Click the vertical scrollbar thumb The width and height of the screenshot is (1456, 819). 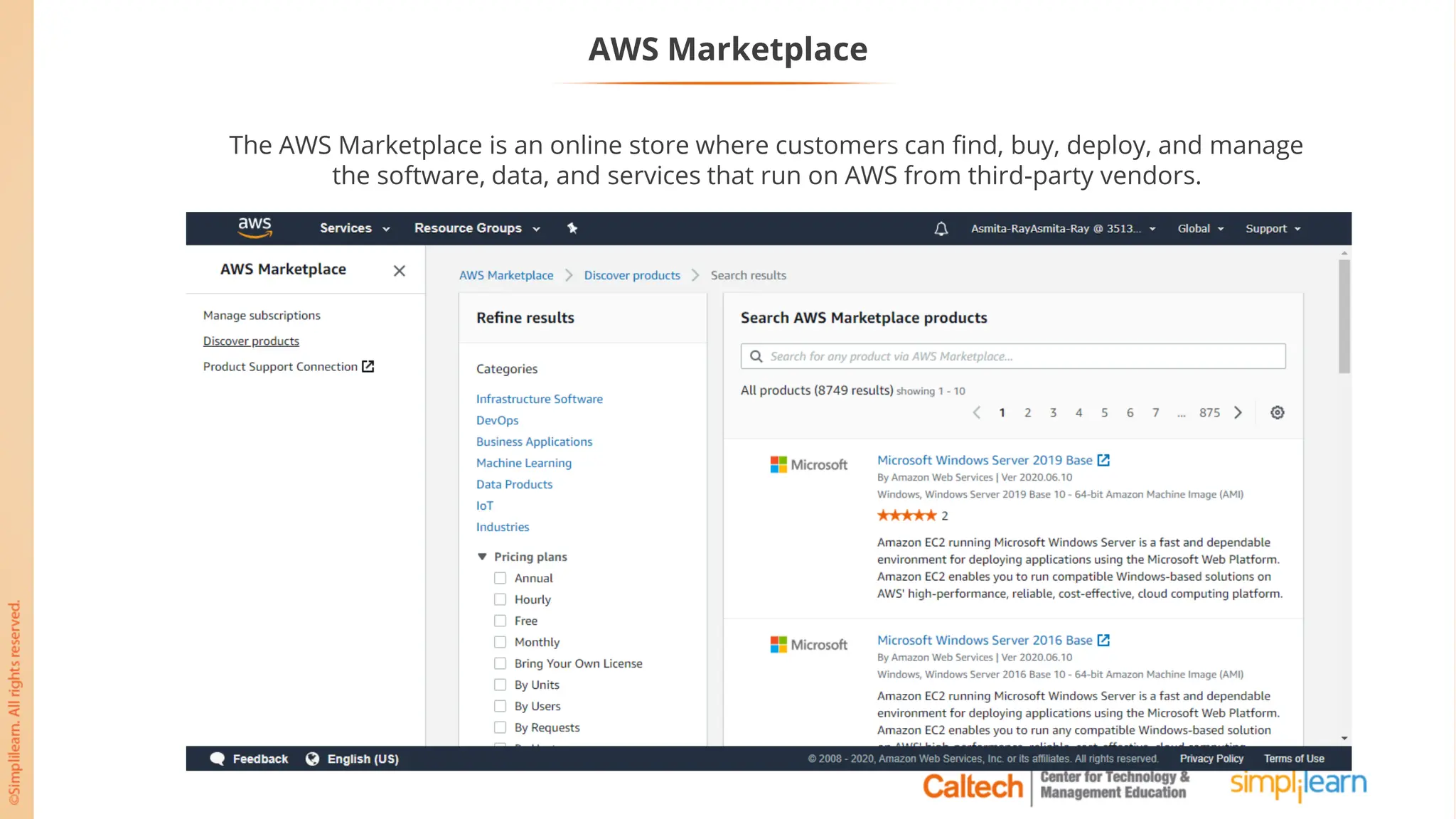[x=1344, y=316]
